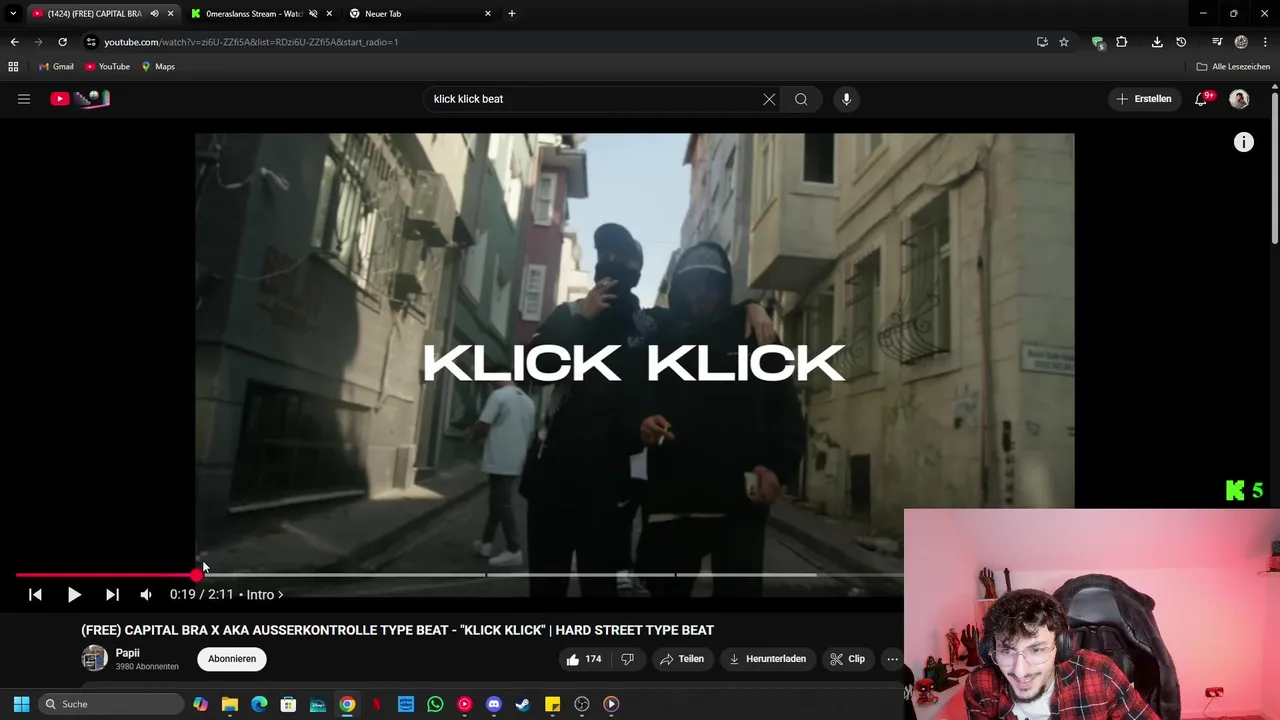
Task: Skip to the next video
Action: pos(112,594)
